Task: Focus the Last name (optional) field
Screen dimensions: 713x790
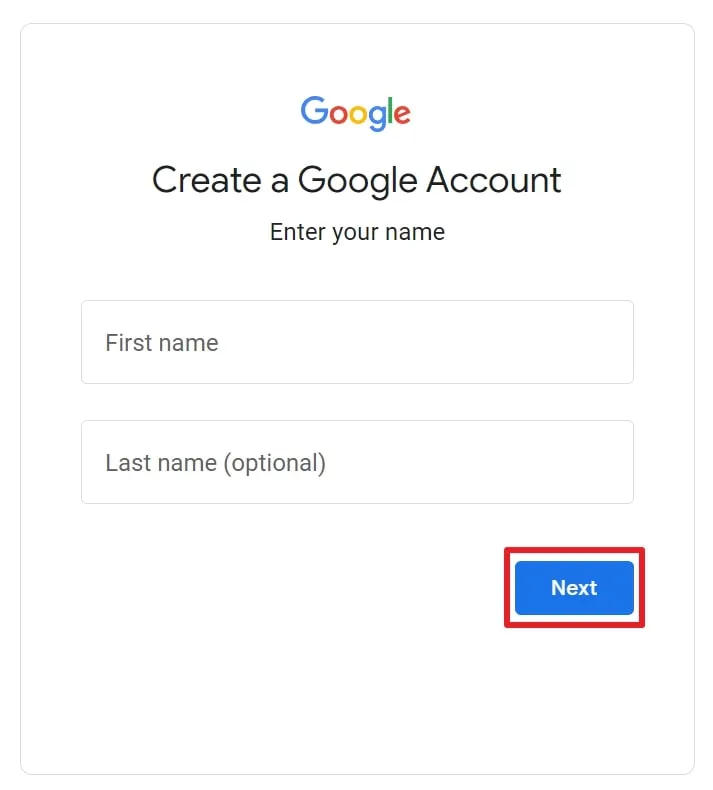Action: coord(357,462)
